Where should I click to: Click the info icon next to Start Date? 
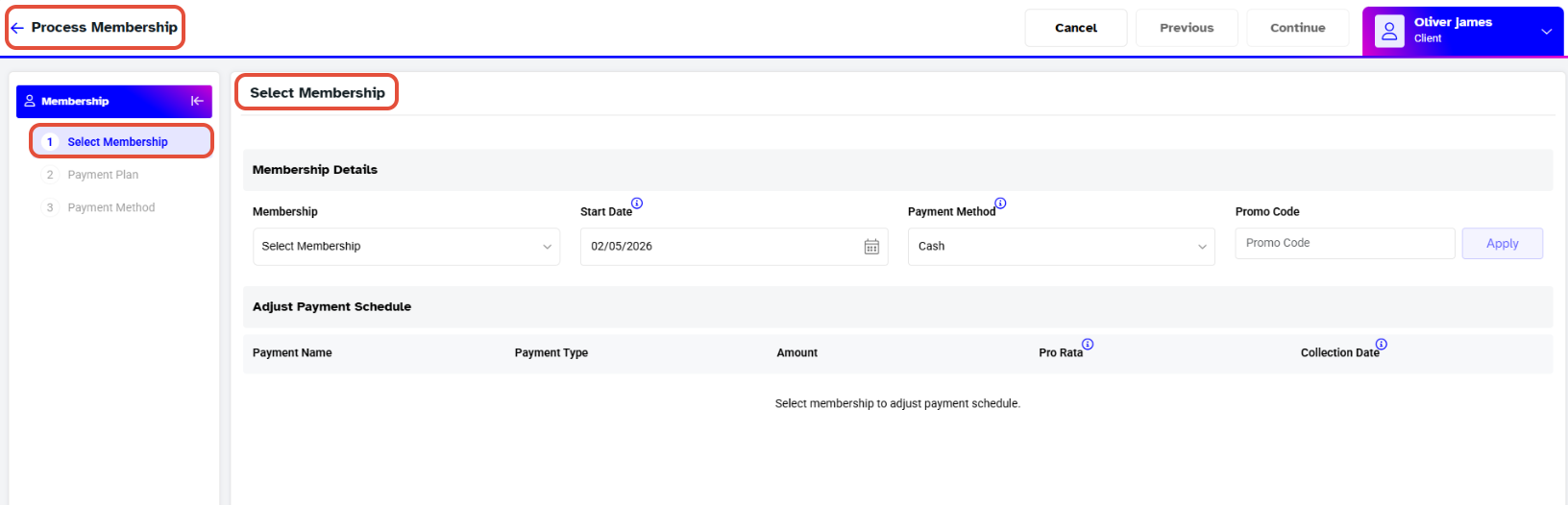[637, 204]
